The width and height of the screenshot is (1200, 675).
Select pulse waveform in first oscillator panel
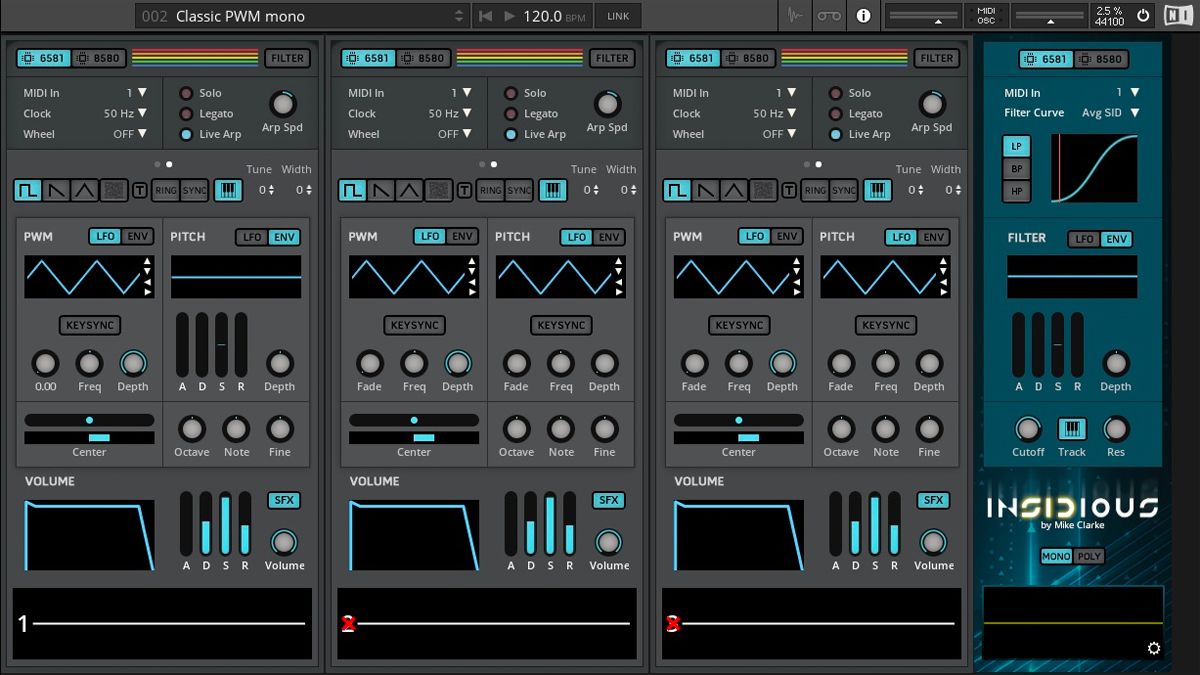click(29, 190)
